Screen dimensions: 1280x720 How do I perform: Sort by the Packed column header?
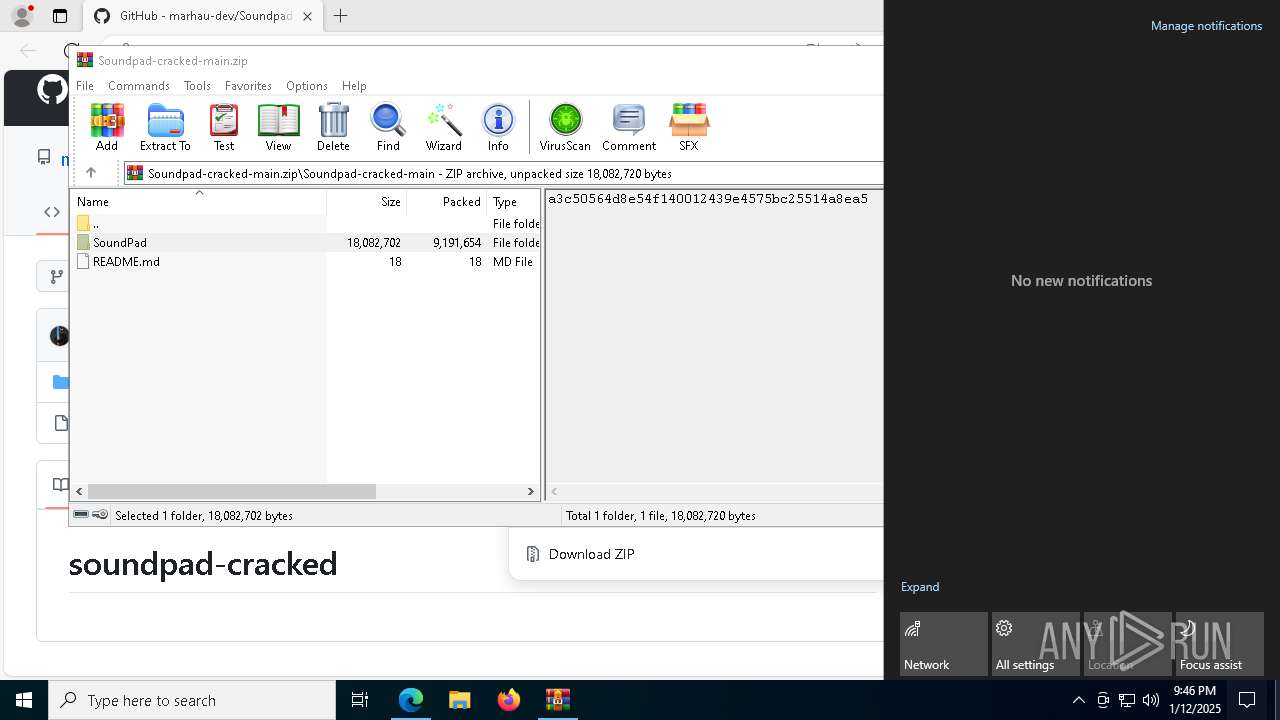click(x=447, y=201)
